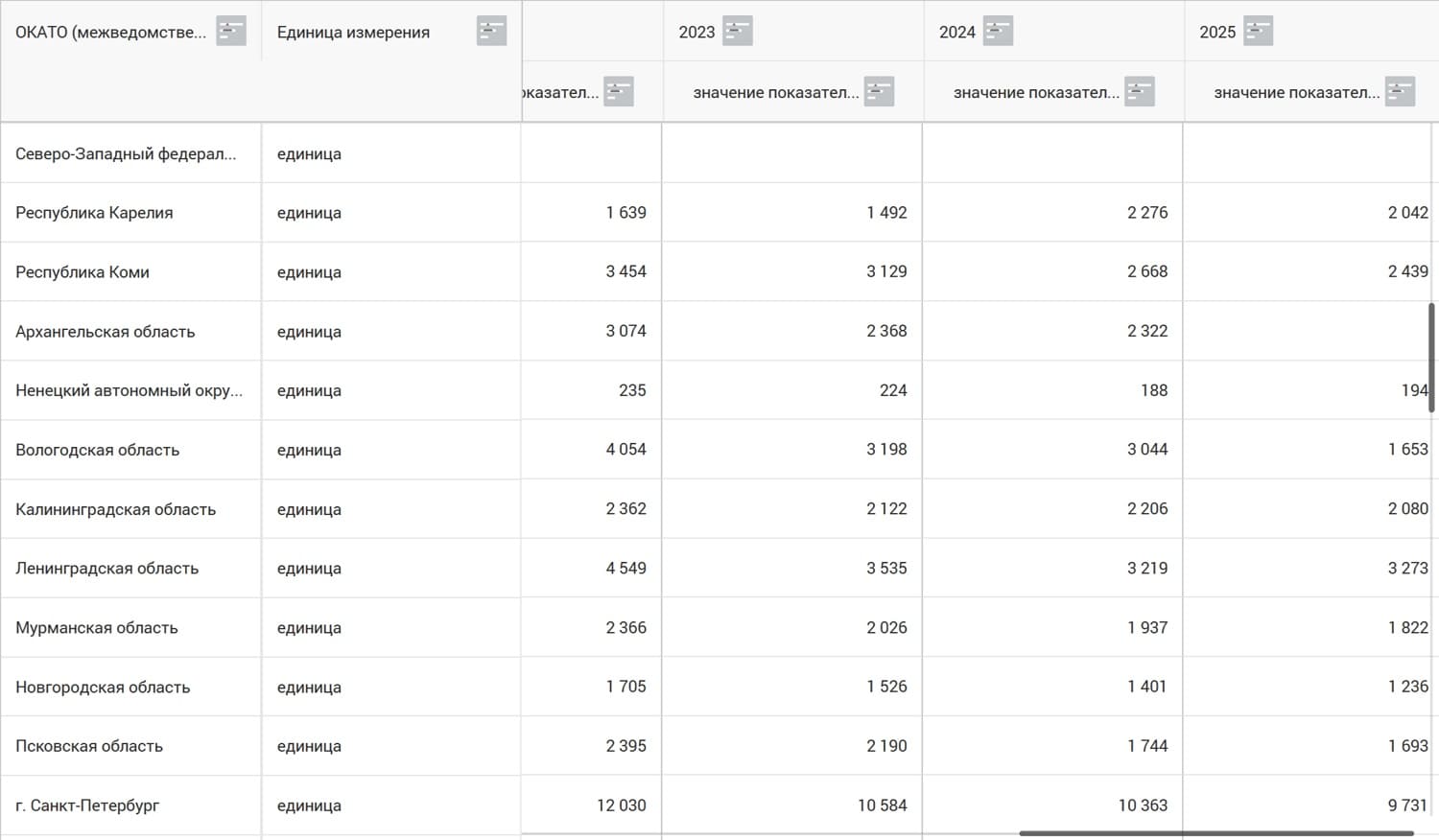Image resolution: width=1439 pixels, height=840 pixels.
Task: Open filter icon for Единица измерения column
Action: [x=491, y=32]
